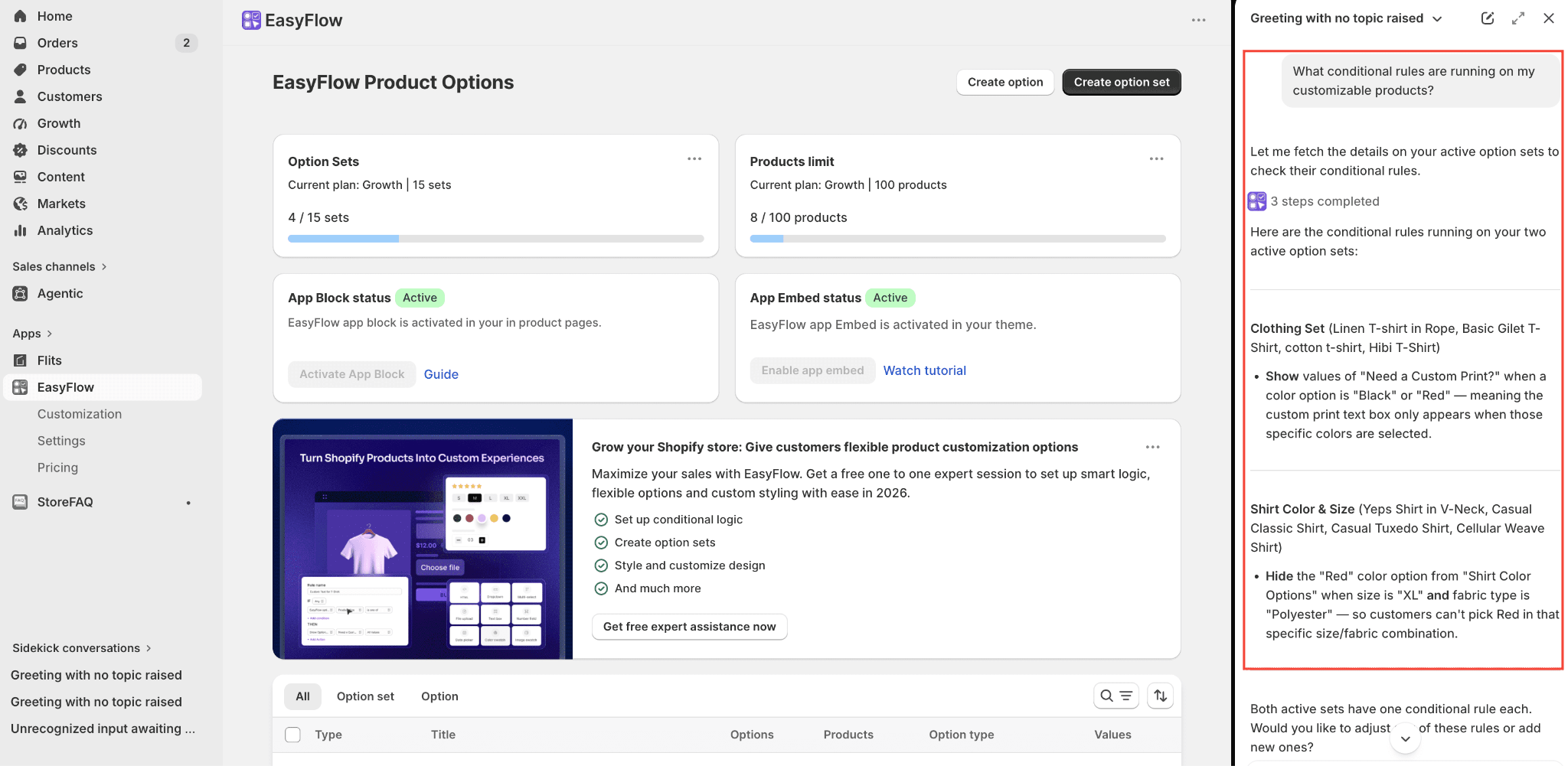Switch to the All tab
Viewport: 1568px width, 766px height.
303,696
